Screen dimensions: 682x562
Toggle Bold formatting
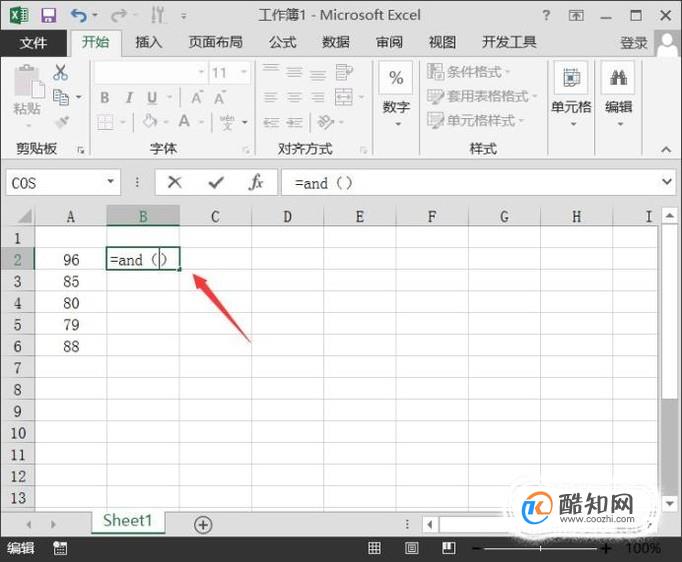(x=104, y=97)
